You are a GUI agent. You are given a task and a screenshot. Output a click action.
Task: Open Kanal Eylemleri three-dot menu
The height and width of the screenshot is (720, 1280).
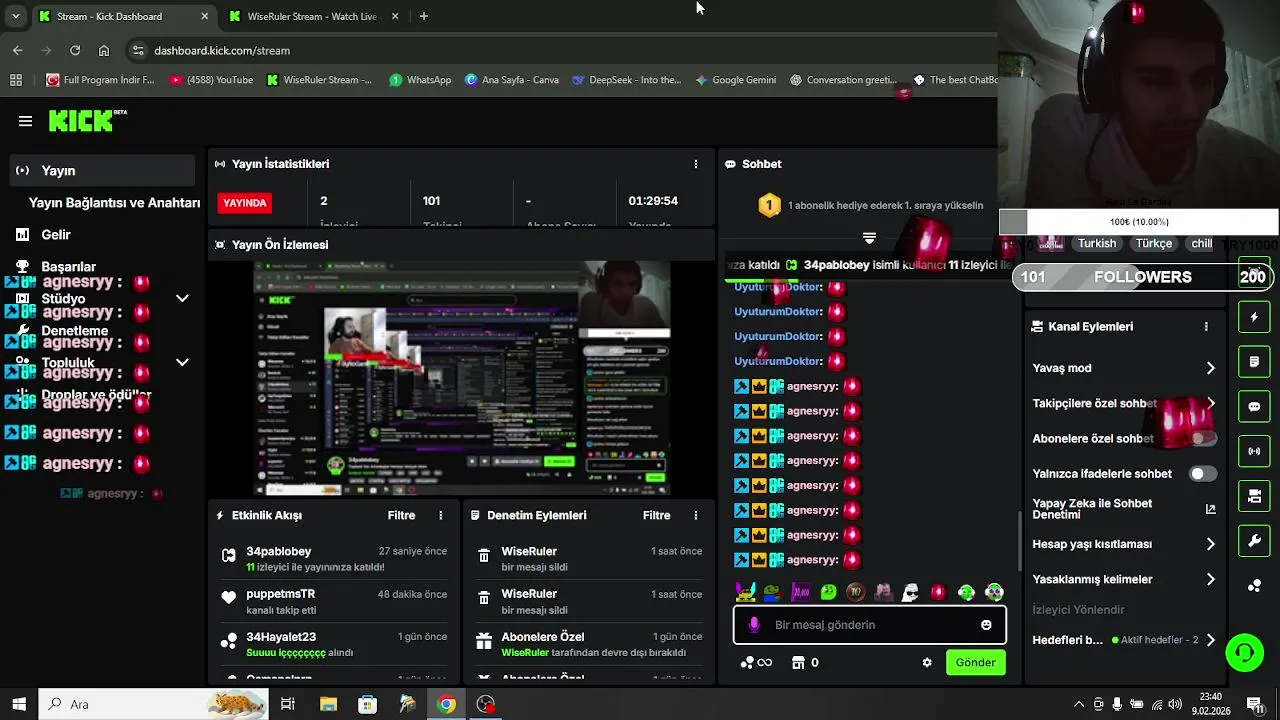click(x=1206, y=327)
